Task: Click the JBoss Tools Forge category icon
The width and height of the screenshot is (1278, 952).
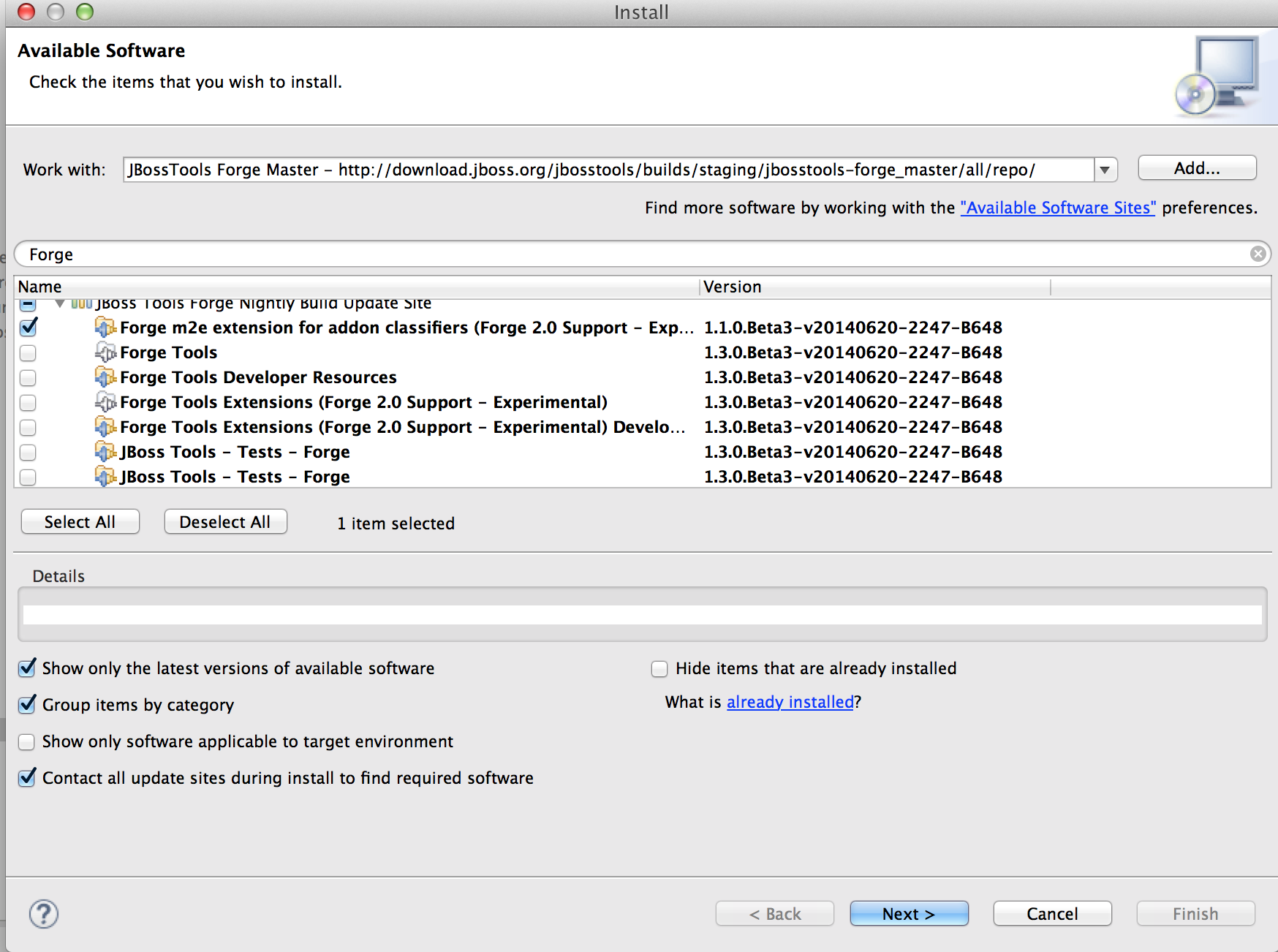Action: pos(81,303)
